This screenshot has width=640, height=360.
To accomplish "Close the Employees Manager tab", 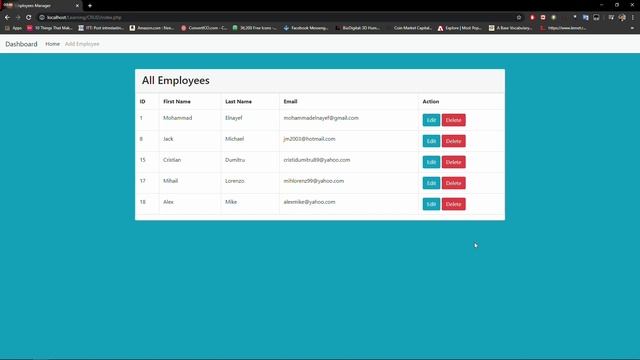I will [77, 6].
